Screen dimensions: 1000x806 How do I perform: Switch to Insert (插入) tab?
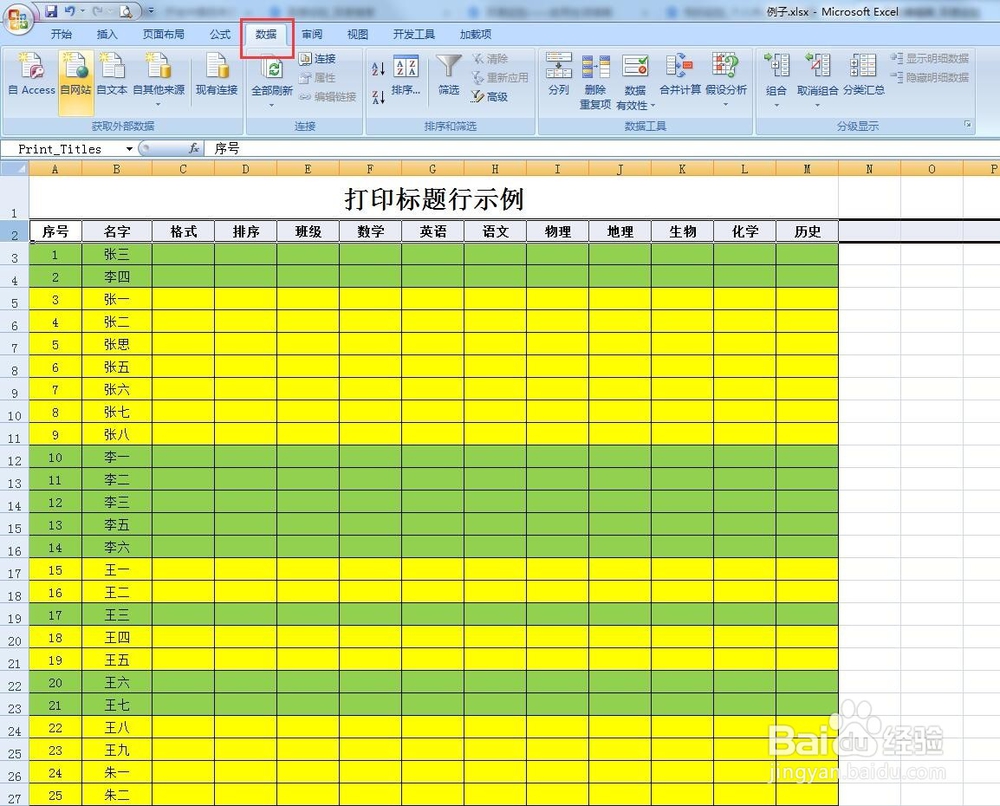(x=107, y=34)
